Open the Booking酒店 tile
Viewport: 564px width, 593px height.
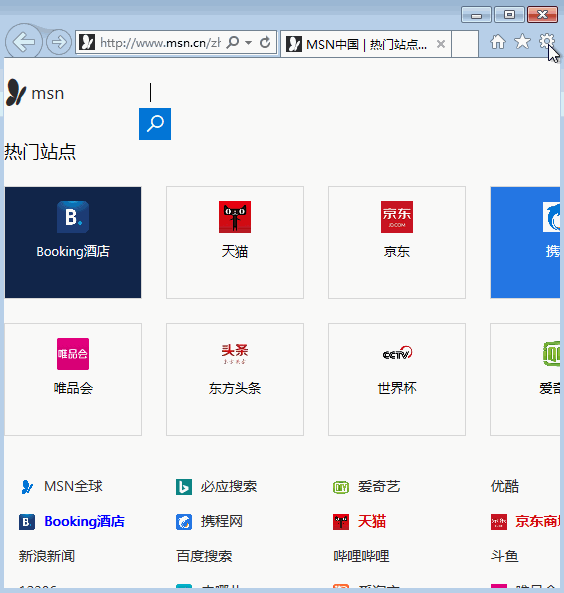[73, 242]
